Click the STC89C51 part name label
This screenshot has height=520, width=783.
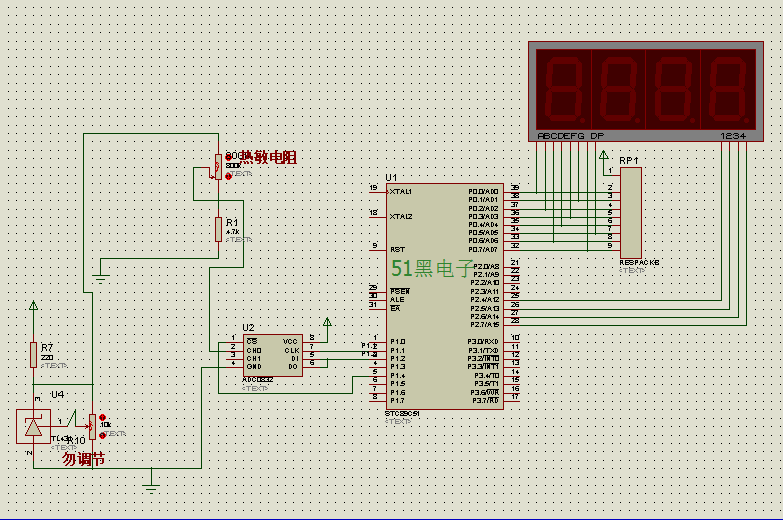402,414
